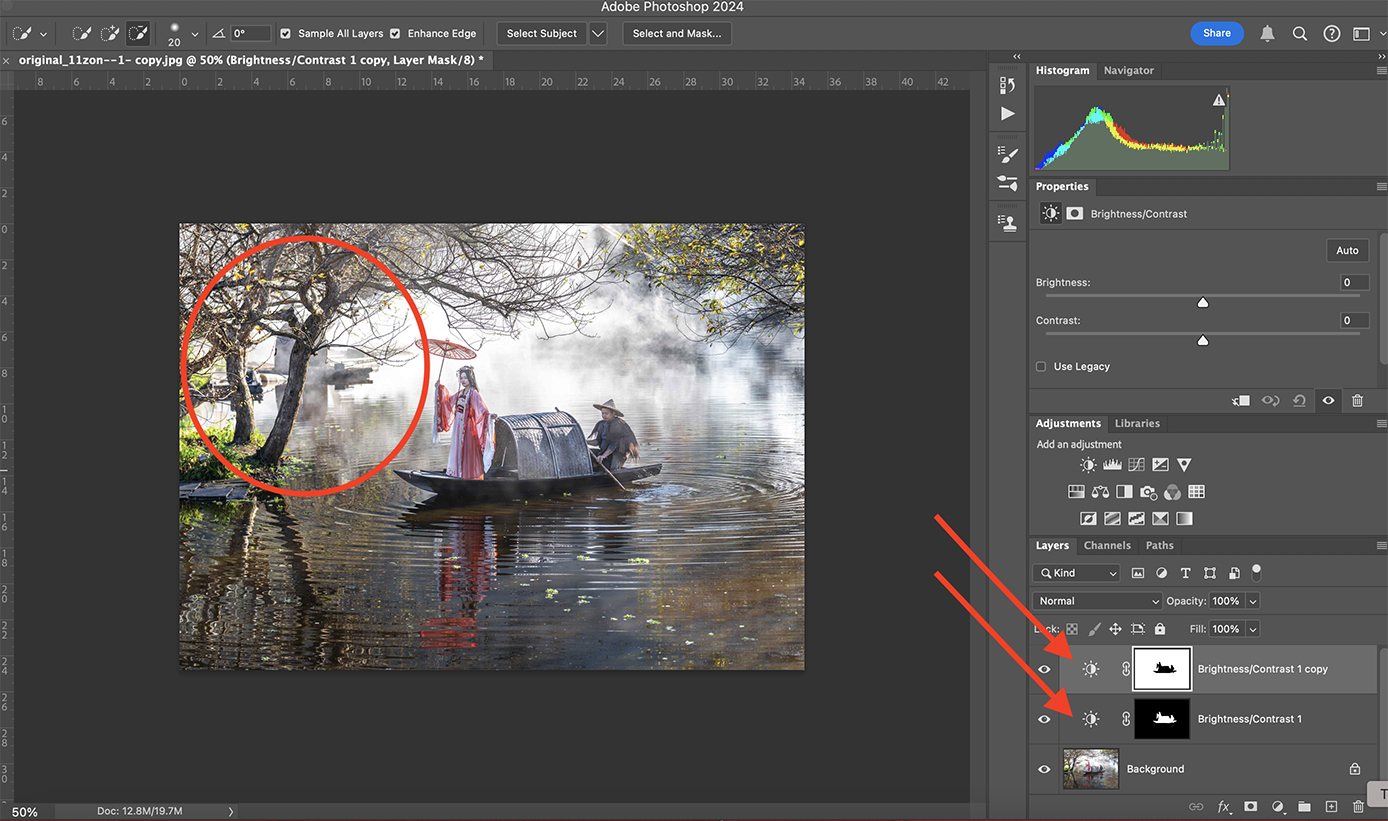Switch to the Navigator tab
The width and height of the screenshot is (1388, 821).
(1128, 71)
